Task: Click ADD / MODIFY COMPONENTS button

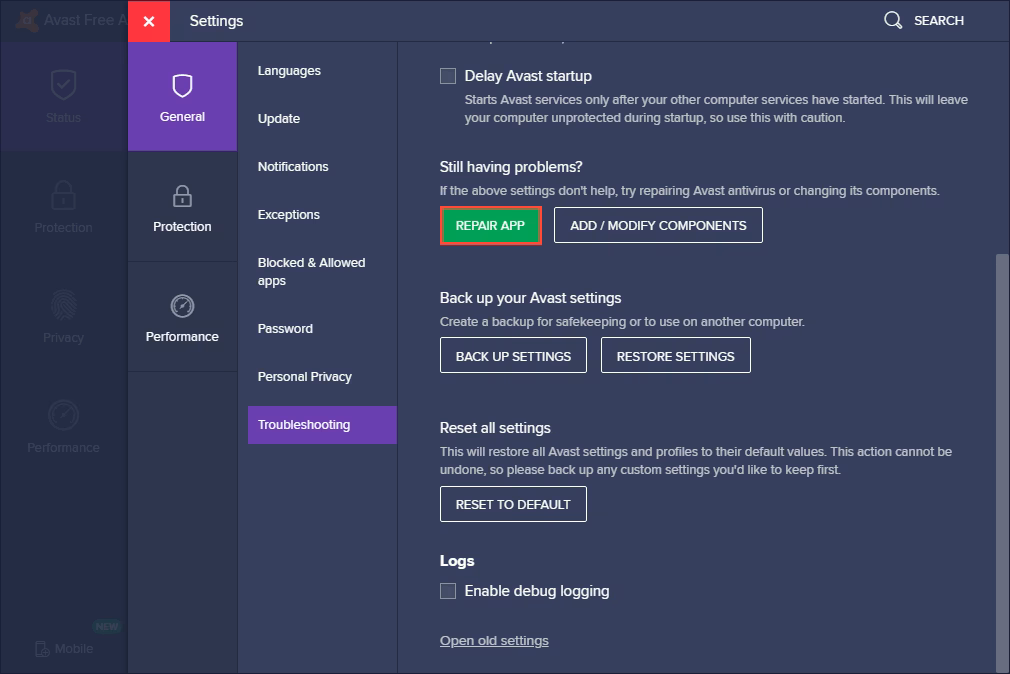Action: (658, 226)
